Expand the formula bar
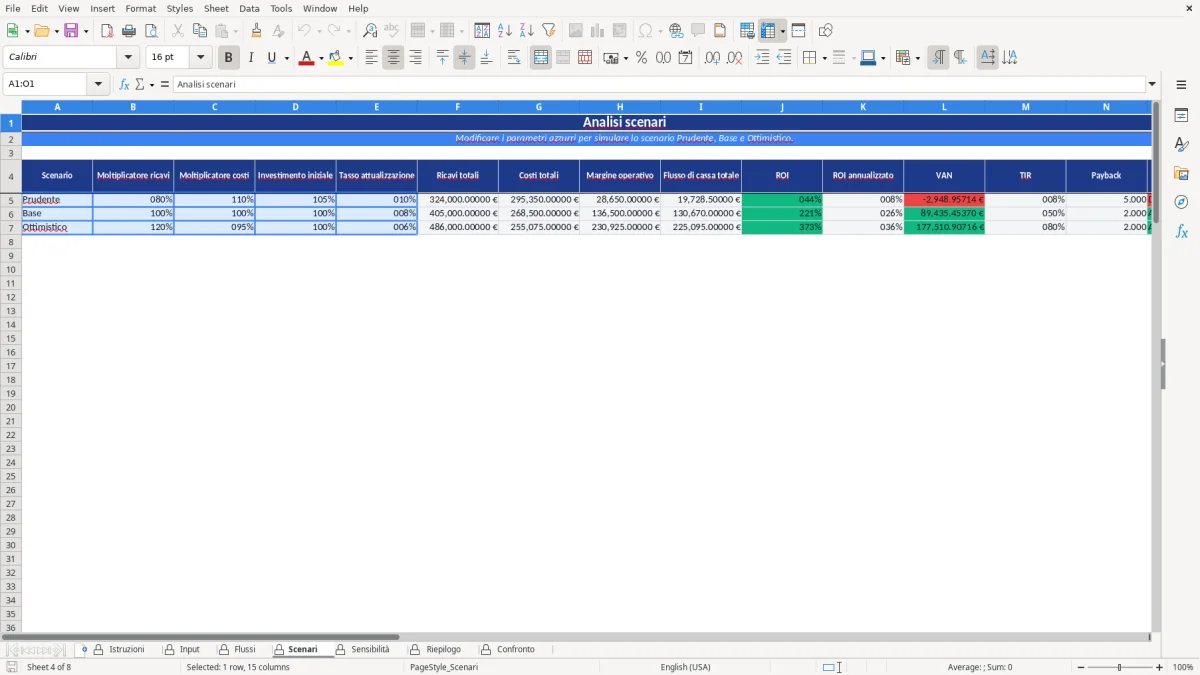This screenshot has height=675, width=1200. coord(1152,84)
